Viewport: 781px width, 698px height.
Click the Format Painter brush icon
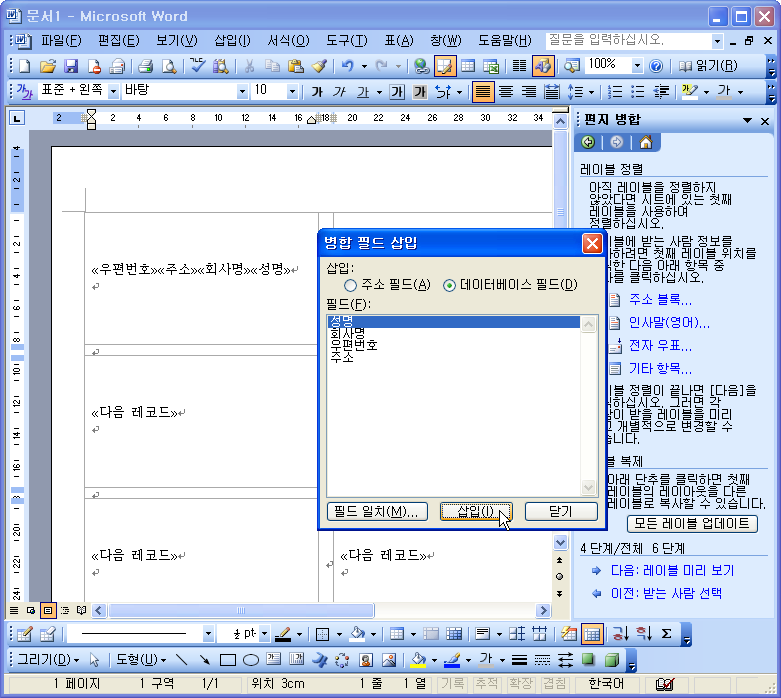click(x=319, y=66)
